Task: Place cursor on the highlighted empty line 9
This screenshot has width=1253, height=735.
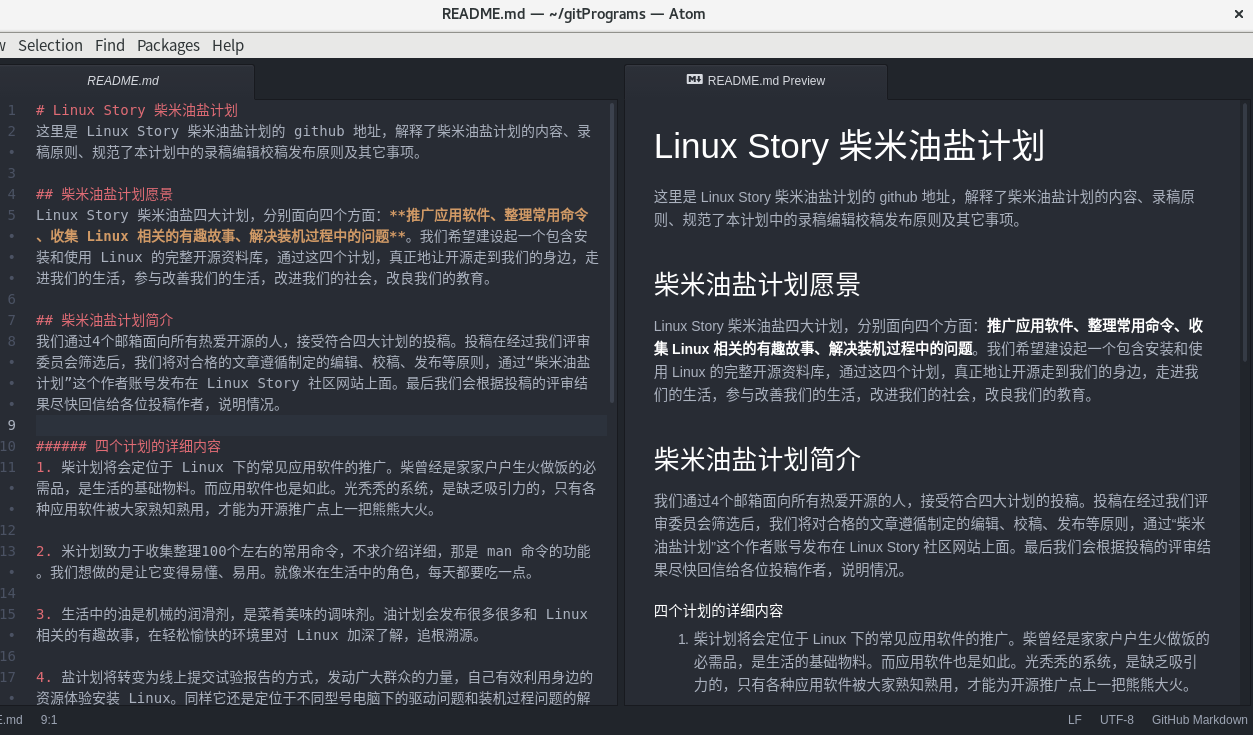Action: coord(300,425)
